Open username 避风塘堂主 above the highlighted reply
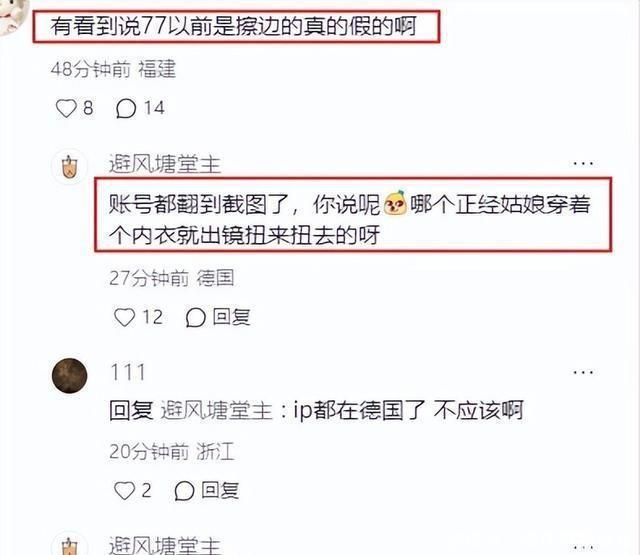This screenshot has width=640, height=555. point(165,164)
